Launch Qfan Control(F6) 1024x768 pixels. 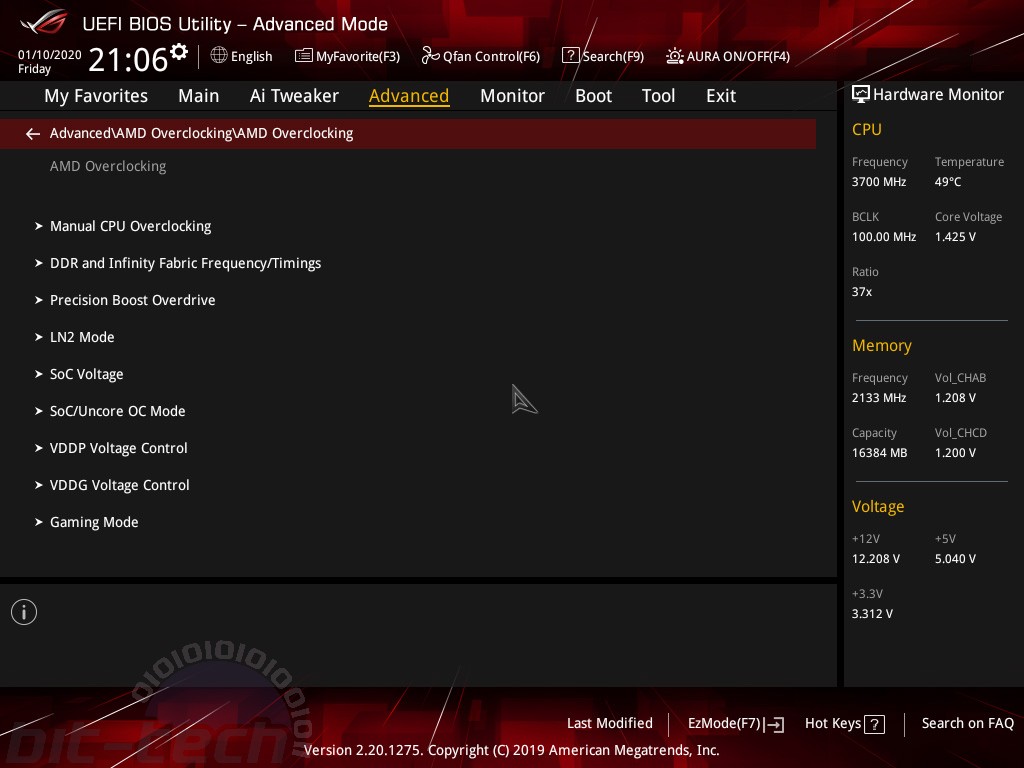(x=481, y=56)
